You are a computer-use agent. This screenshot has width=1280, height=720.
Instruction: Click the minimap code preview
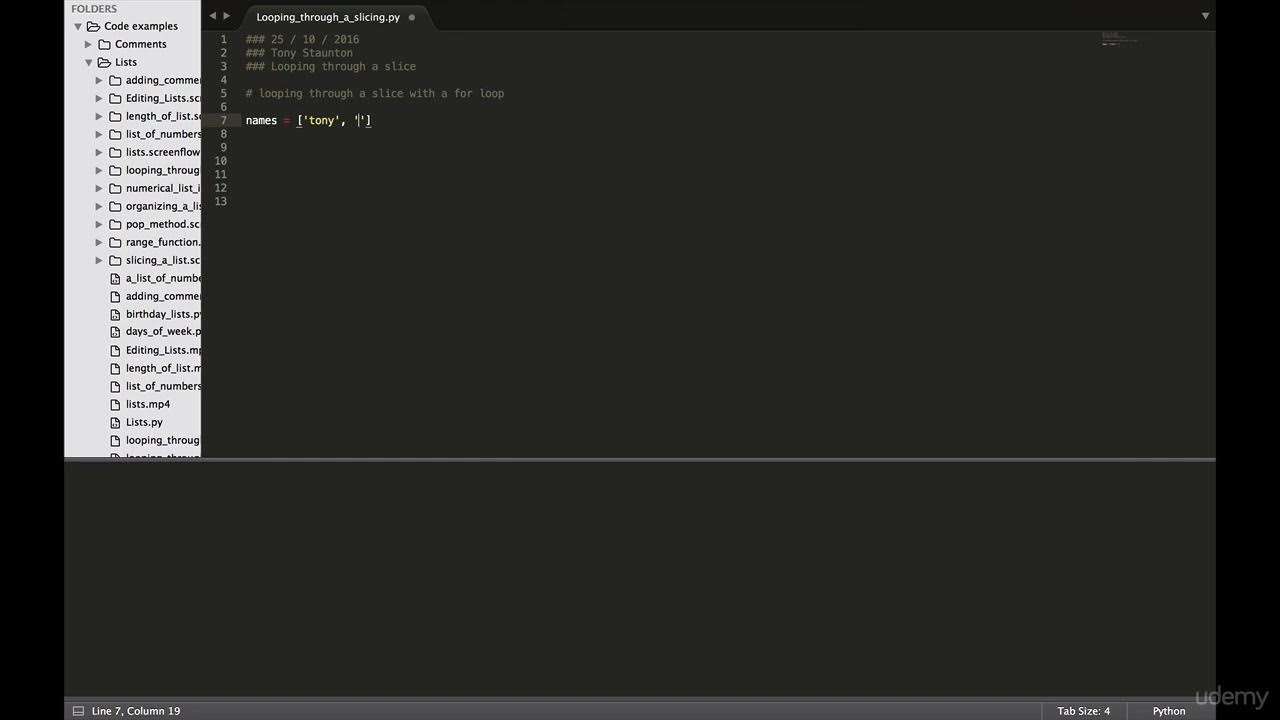point(1119,39)
